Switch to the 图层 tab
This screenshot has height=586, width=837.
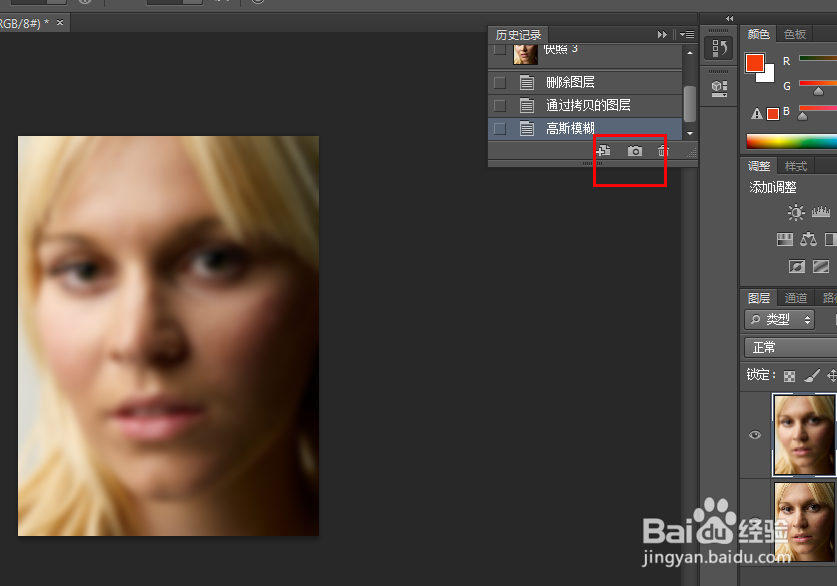pyautogui.click(x=759, y=298)
